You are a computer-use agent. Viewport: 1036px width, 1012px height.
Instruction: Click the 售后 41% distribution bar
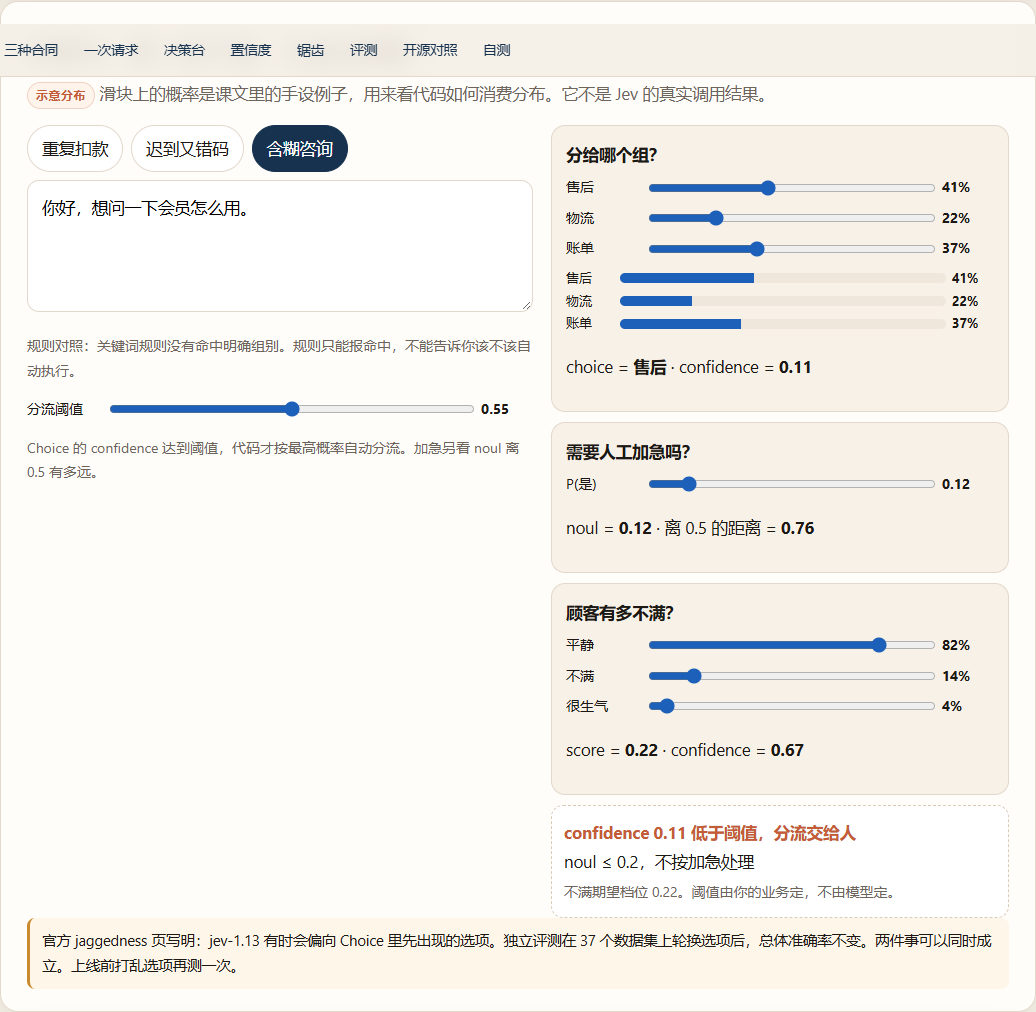[x=782, y=278]
